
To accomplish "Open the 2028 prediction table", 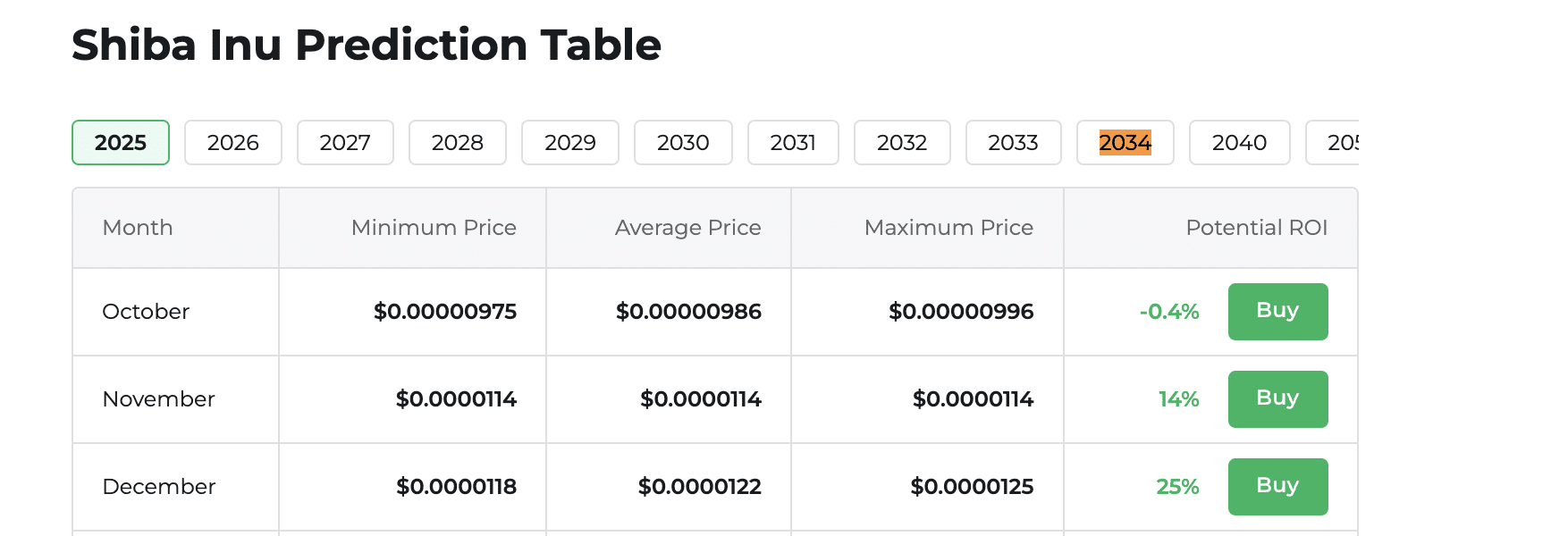I will tap(457, 142).
